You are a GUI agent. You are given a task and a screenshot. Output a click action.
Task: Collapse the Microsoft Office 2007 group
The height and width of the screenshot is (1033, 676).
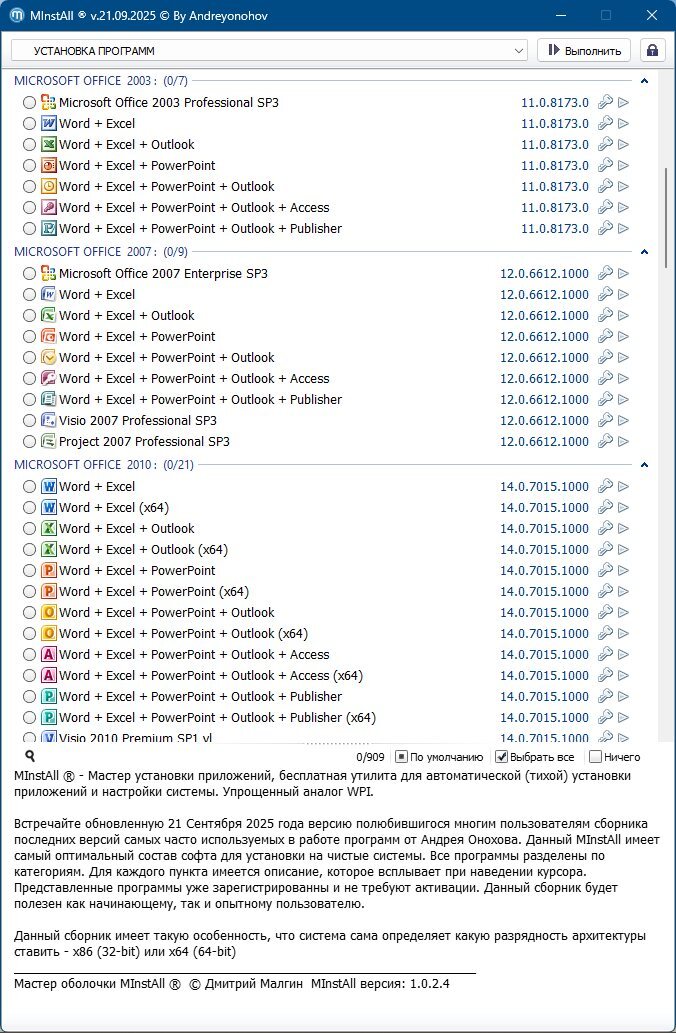click(644, 252)
